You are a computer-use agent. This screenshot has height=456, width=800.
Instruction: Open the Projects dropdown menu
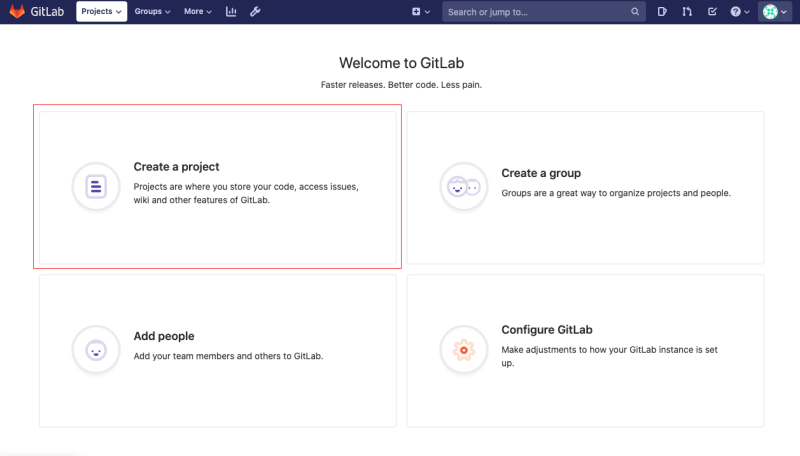[x=101, y=12]
